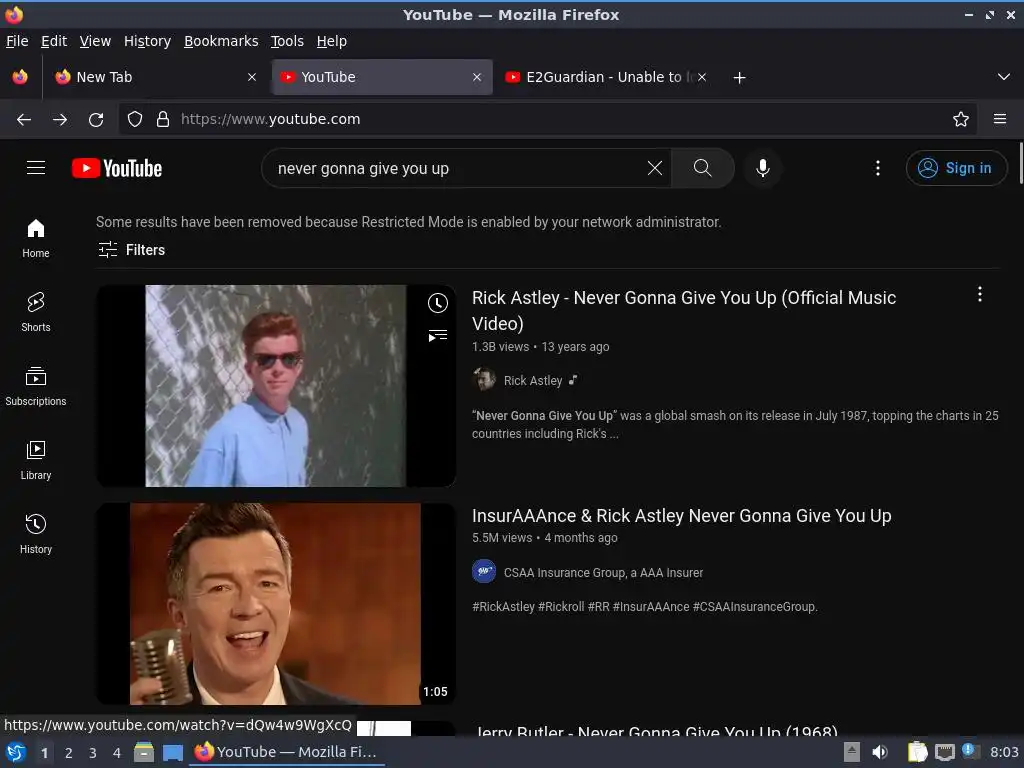Screen dimensions: 1024x768
Task: Open the Tools menu
Action: coord(287,41)
